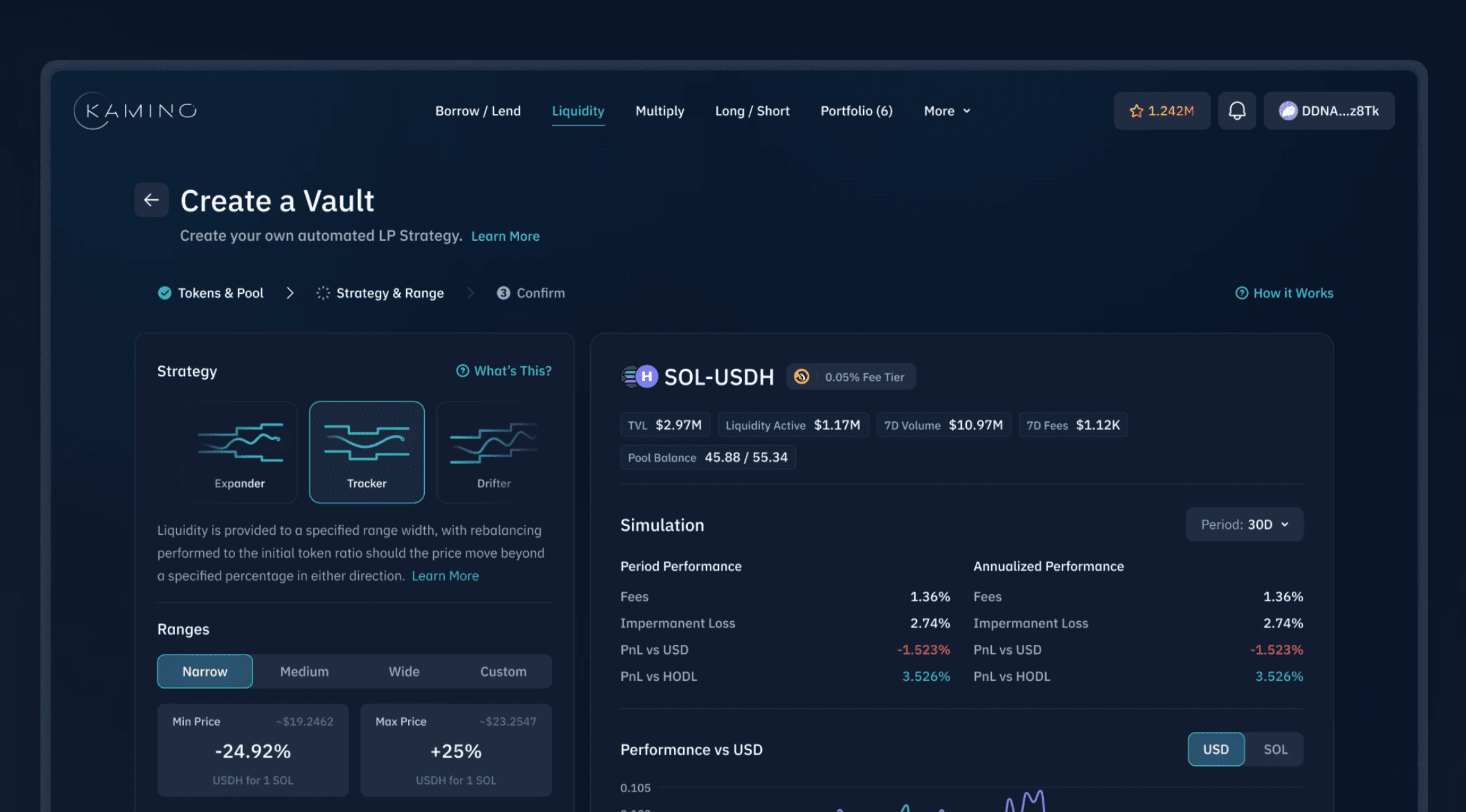Open the Multiply navigation item
This screenshot has height=812, width=1466.
tap(659, 111)
